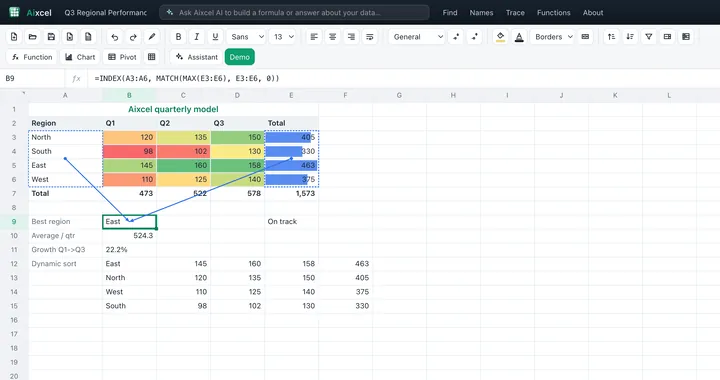
Task: Select cell containing 'On track'
Action: 291,221
